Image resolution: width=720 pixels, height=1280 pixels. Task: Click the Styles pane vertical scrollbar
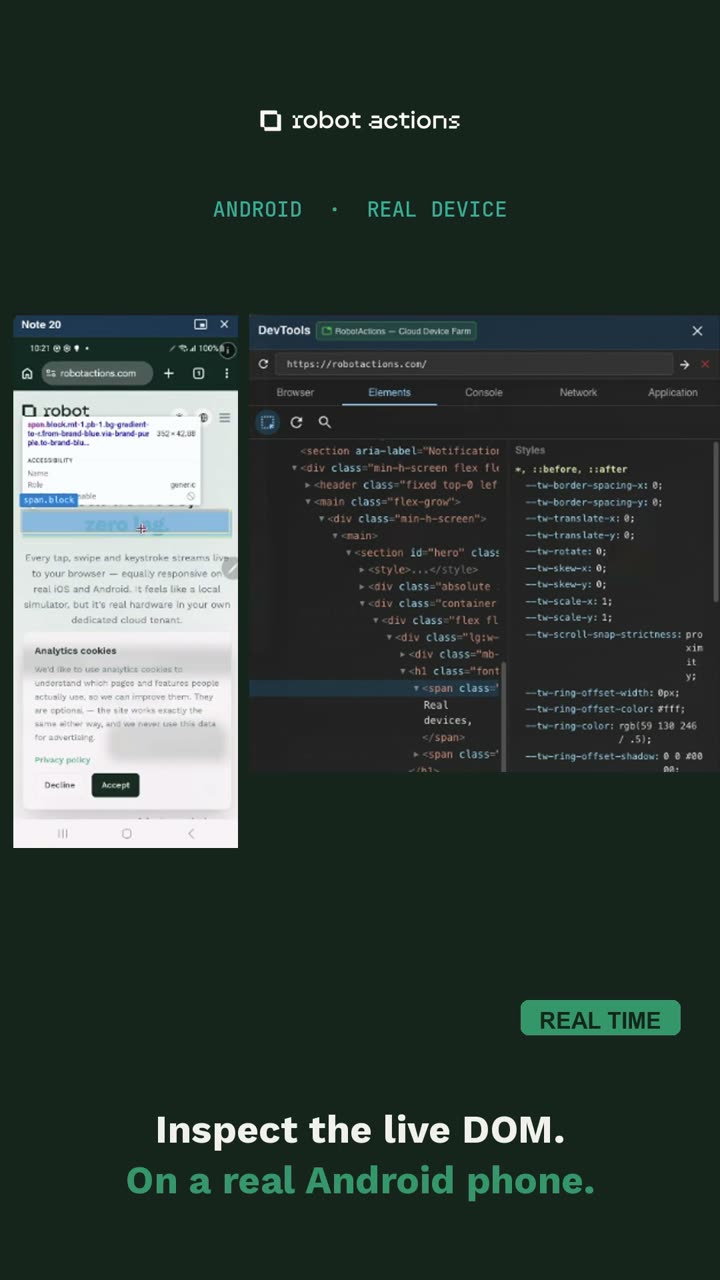point(716,520)
